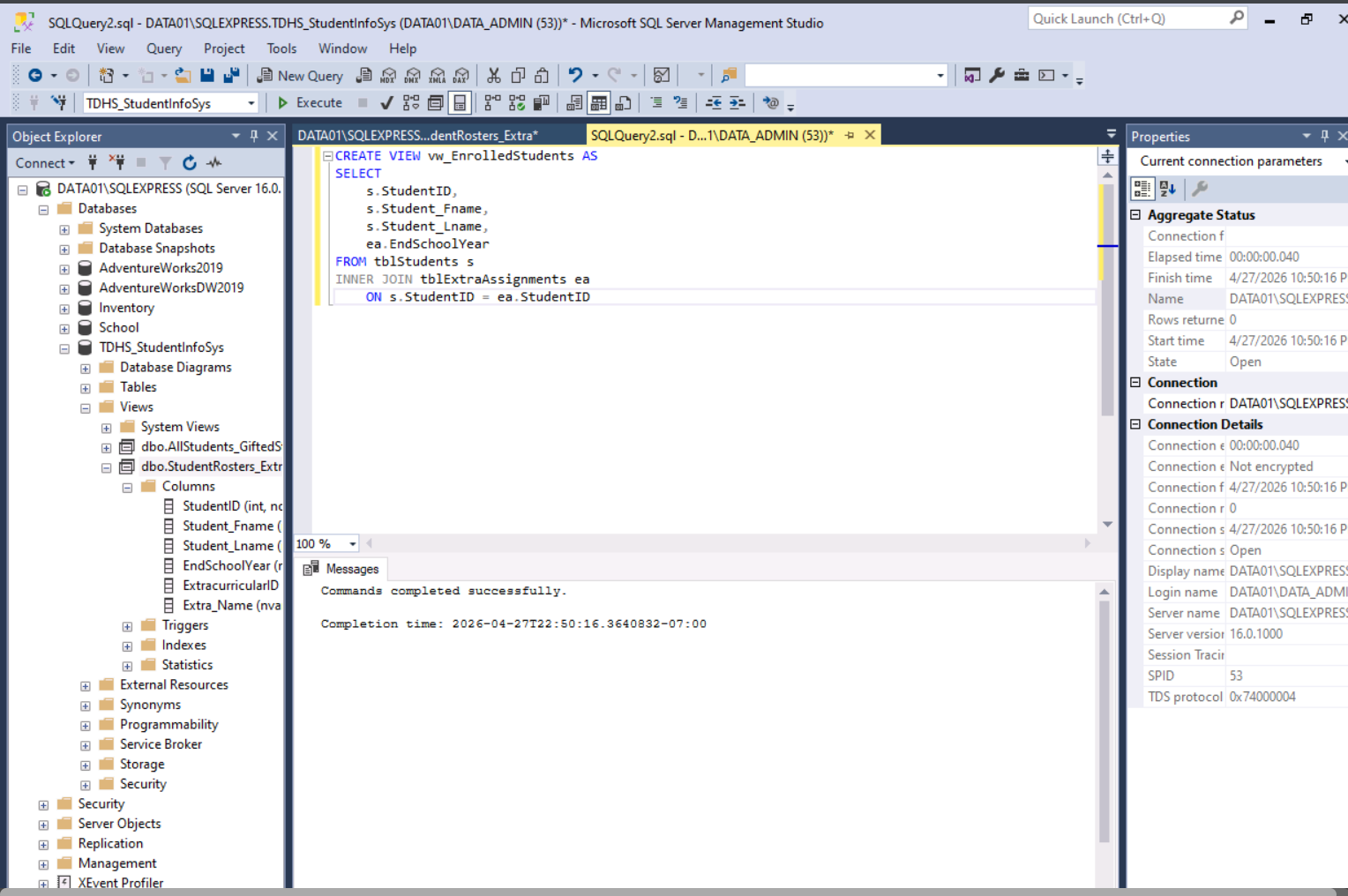Viewport: 1348px width, 896px height.
Task: Click the Query Options icon
Action: 435,103
